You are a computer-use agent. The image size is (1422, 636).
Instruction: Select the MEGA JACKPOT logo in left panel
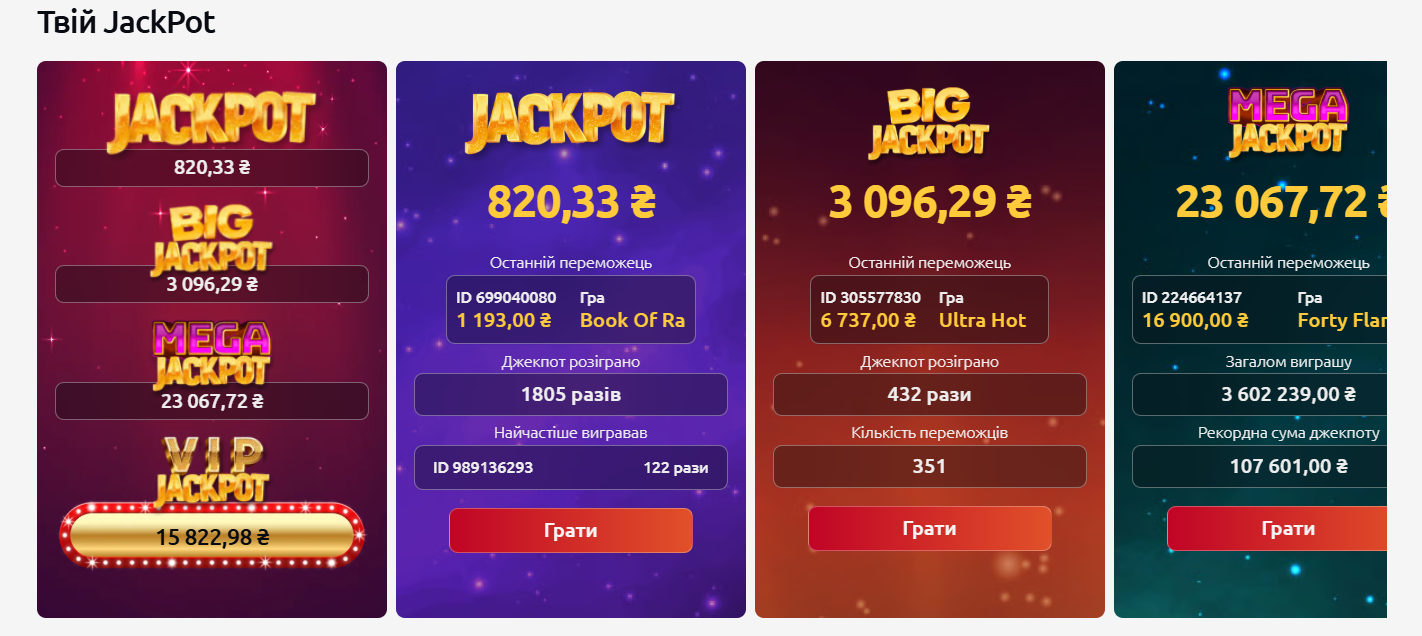211,353
